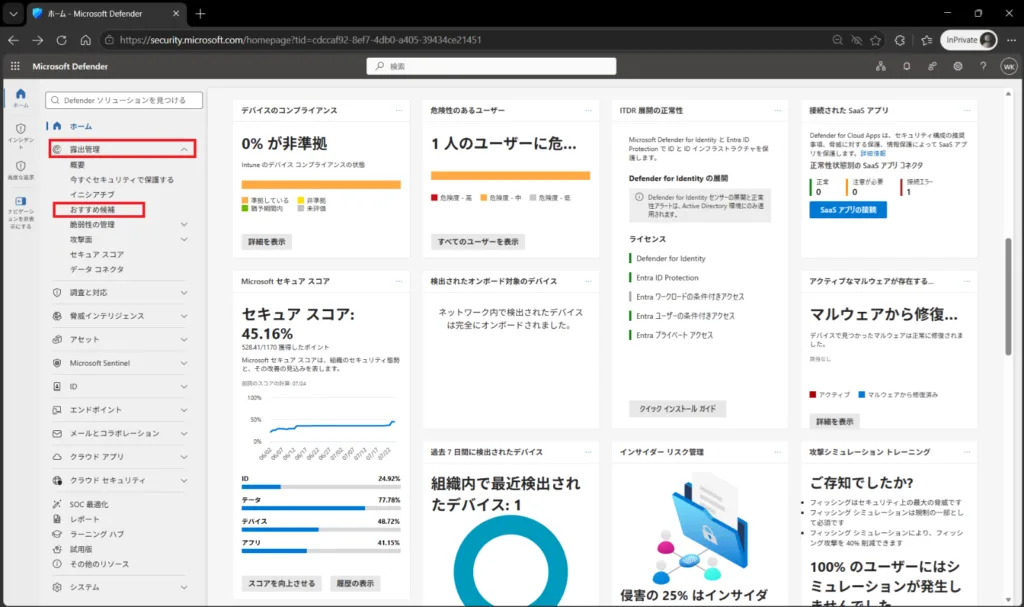1024x607 pixels.
Task: Click the WK account avatar
Action: 1008,66
